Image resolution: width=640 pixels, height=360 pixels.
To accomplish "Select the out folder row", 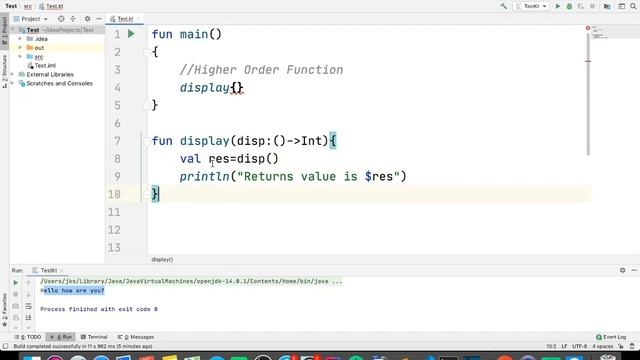I will 57,48.
